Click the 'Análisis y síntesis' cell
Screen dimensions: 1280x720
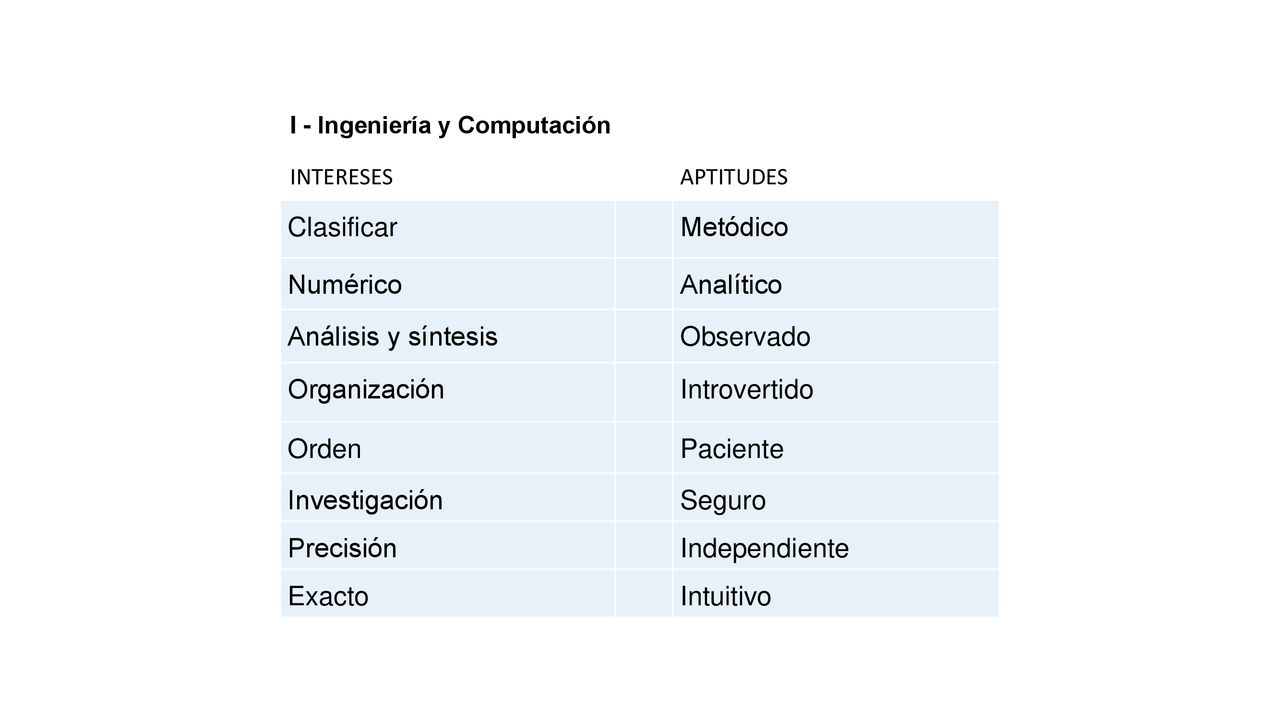(x=447, y=336)
